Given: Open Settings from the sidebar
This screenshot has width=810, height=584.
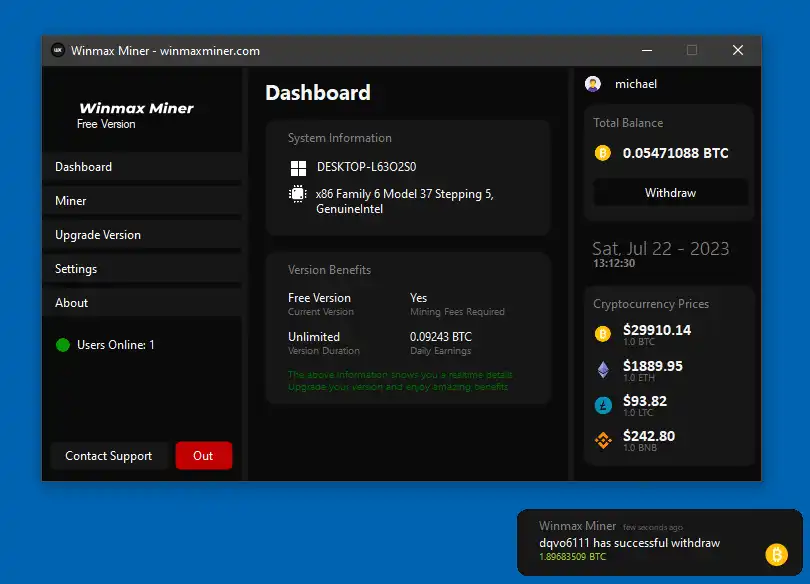Looking at the screenshot, I should click(x=142, y=269).
